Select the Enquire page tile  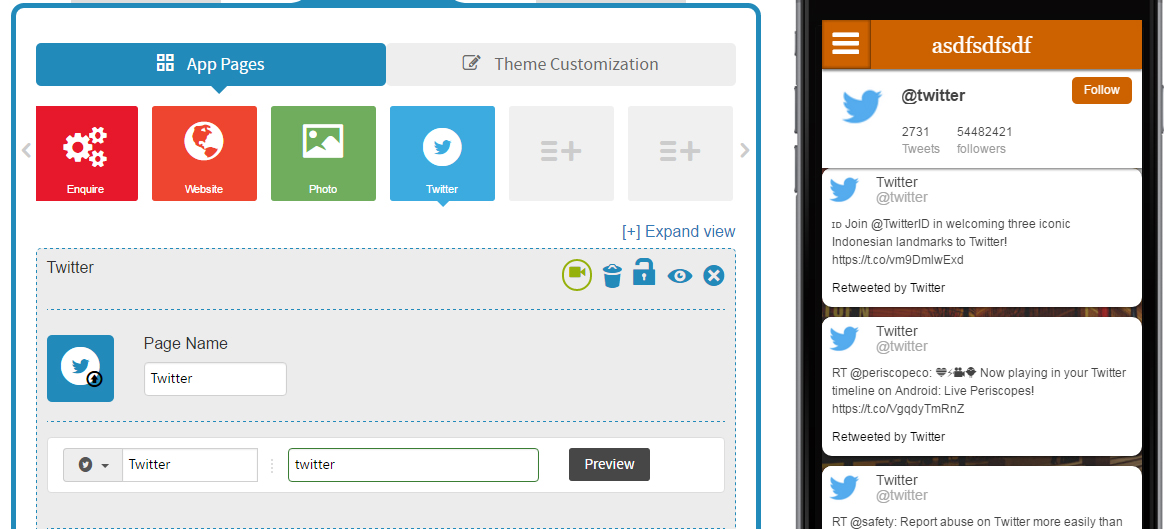pos(87,153)
